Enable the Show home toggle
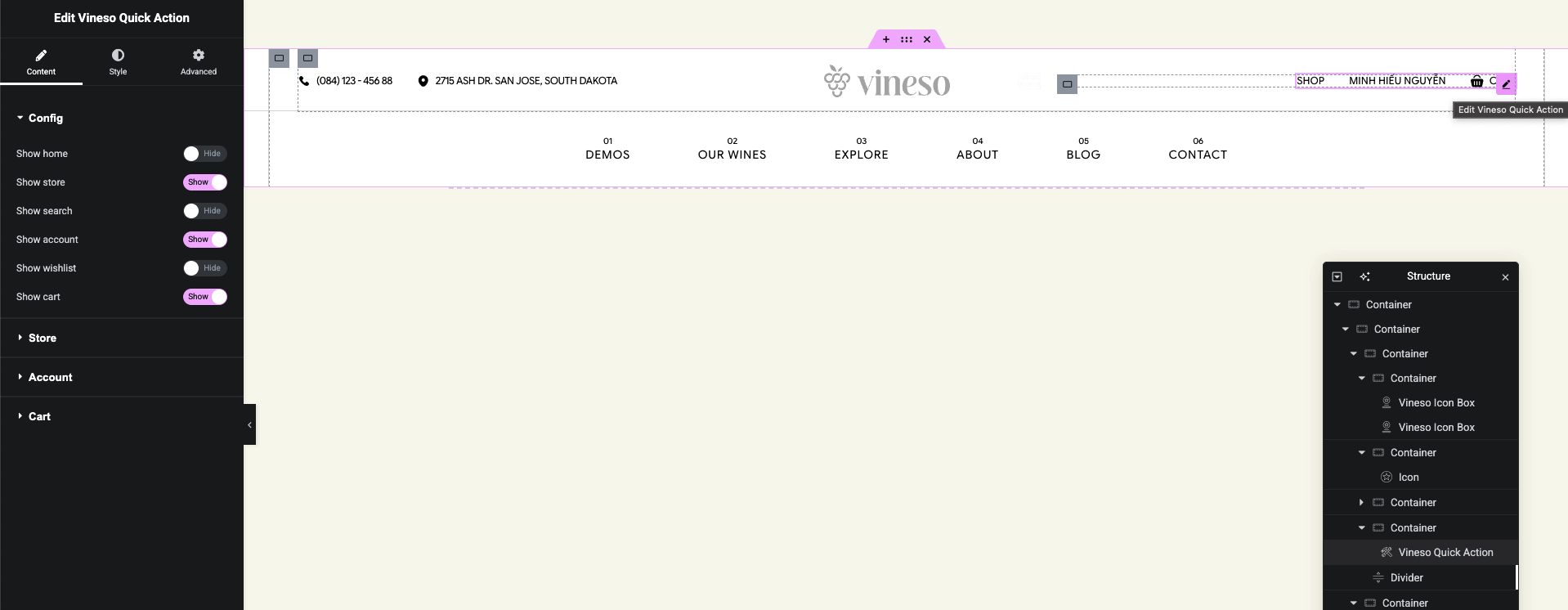The width and height of the screenshot is (1568, 610). [x=204, y=154]
